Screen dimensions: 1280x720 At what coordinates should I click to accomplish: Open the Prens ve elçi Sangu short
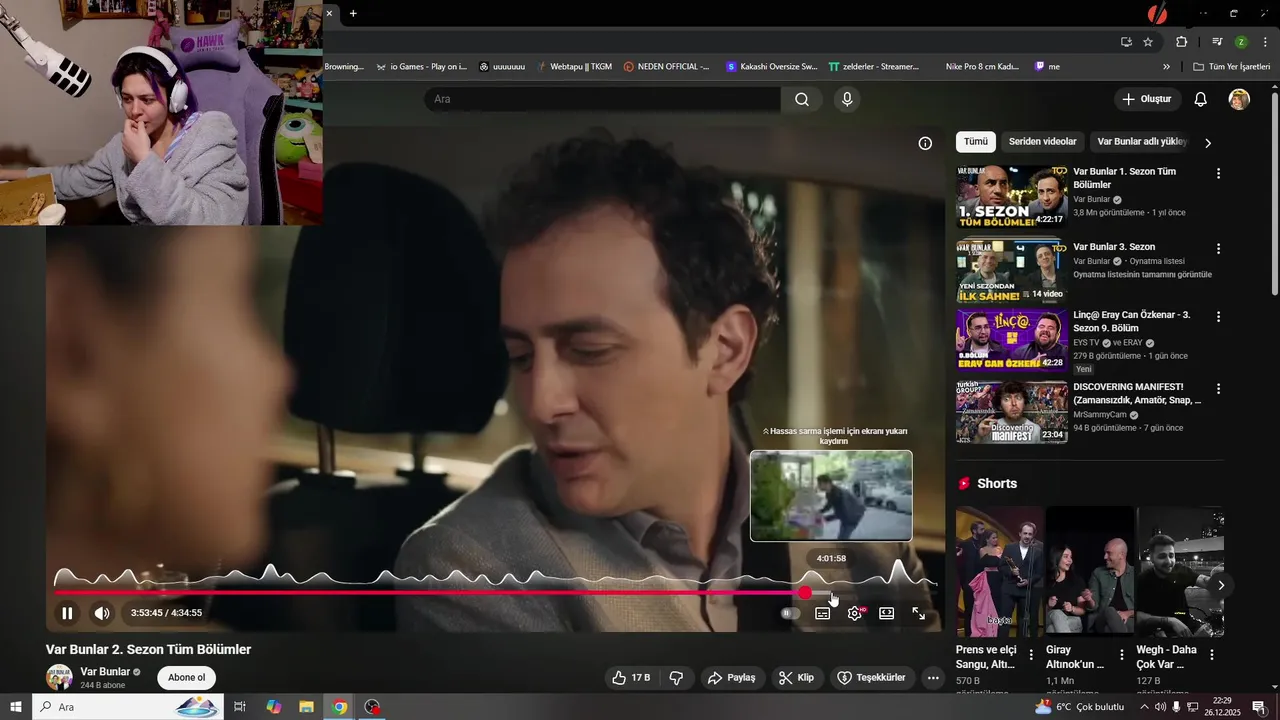(998, 571)
